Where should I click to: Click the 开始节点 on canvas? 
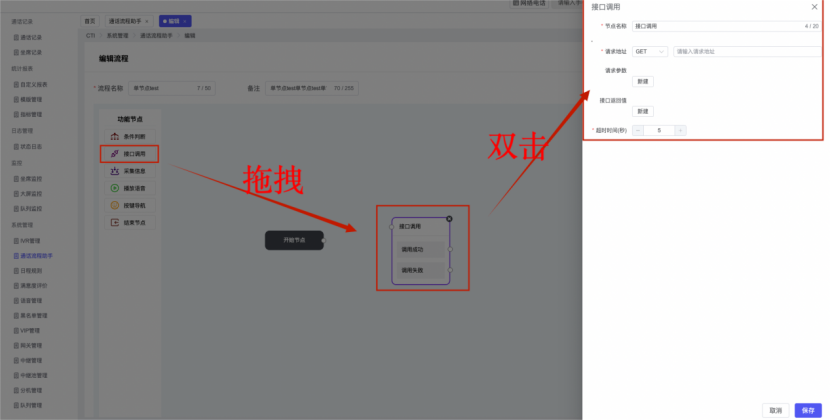tap(295, 240)
